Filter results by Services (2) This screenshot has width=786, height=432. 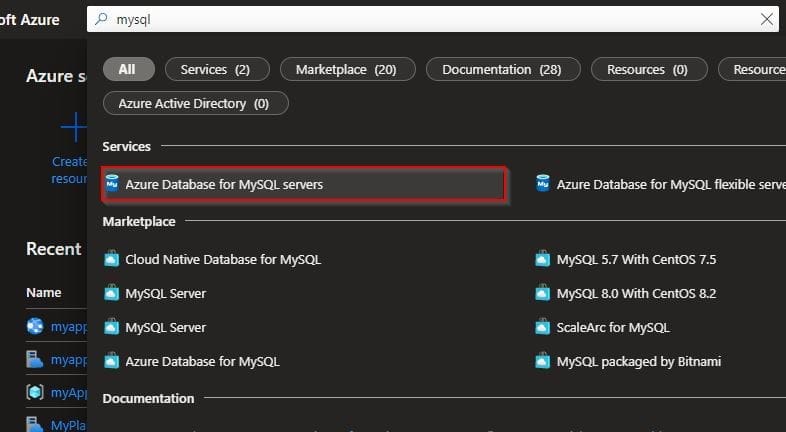[215, 69]
